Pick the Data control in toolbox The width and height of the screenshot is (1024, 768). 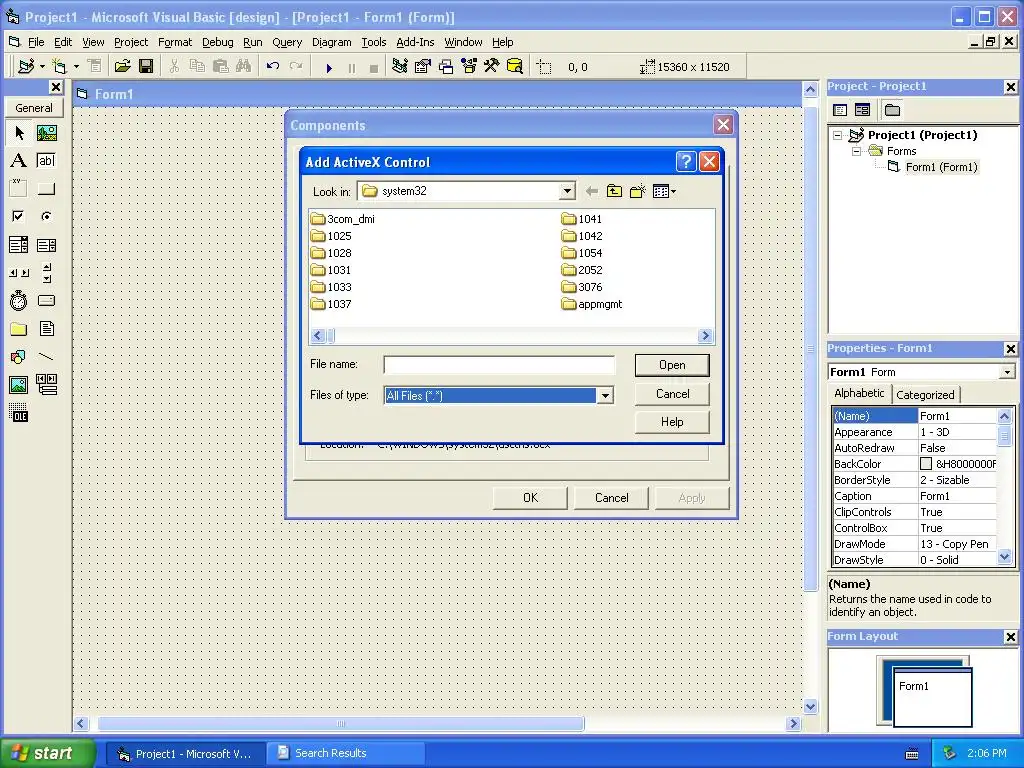[46, 385]
